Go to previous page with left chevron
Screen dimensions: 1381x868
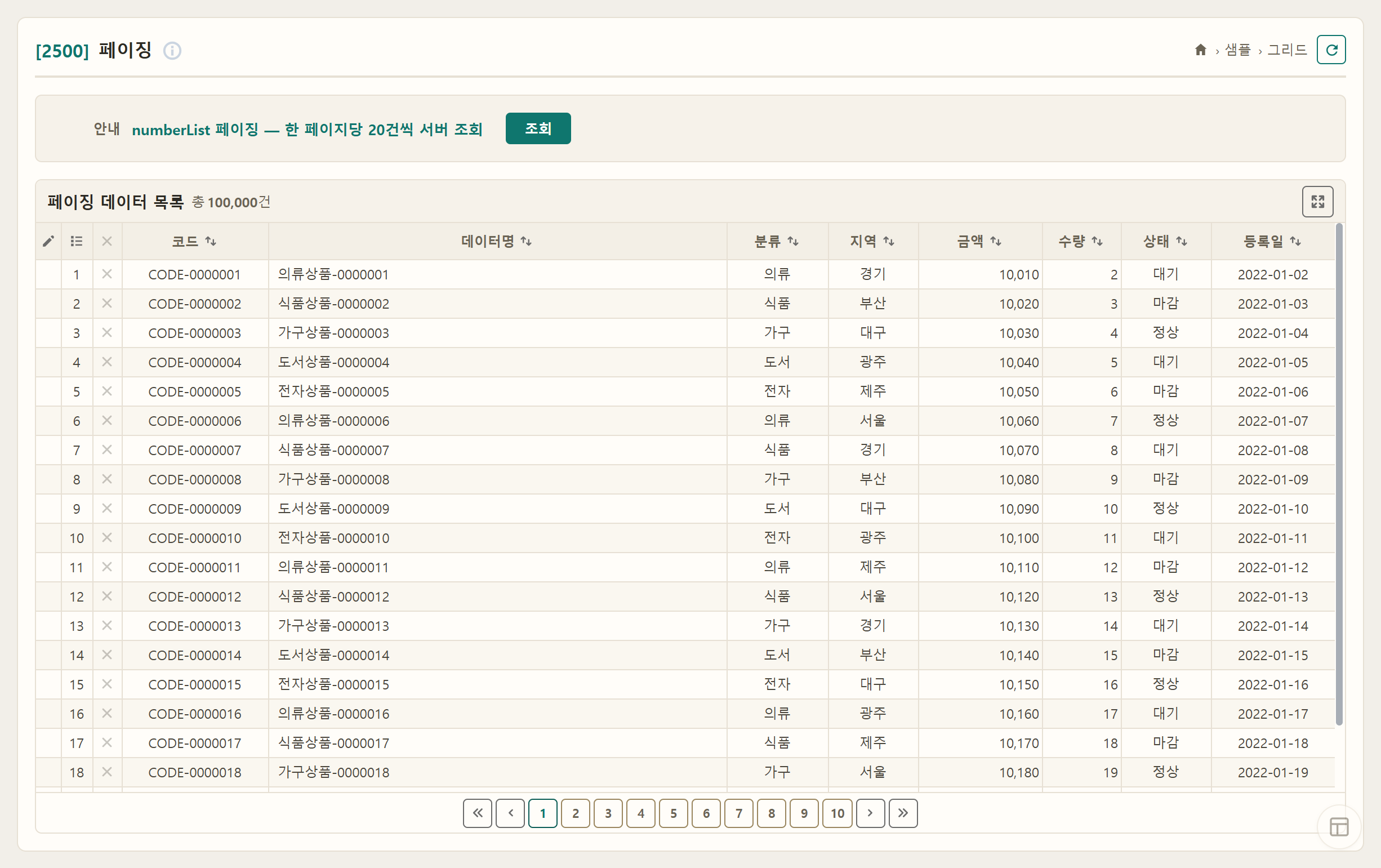[510, 813]
